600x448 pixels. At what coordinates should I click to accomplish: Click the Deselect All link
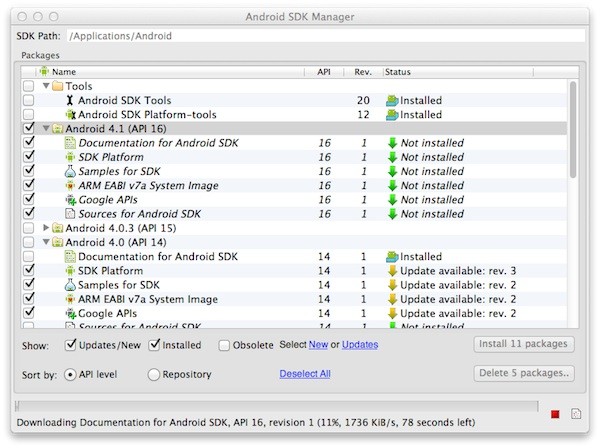pos(305,374)
